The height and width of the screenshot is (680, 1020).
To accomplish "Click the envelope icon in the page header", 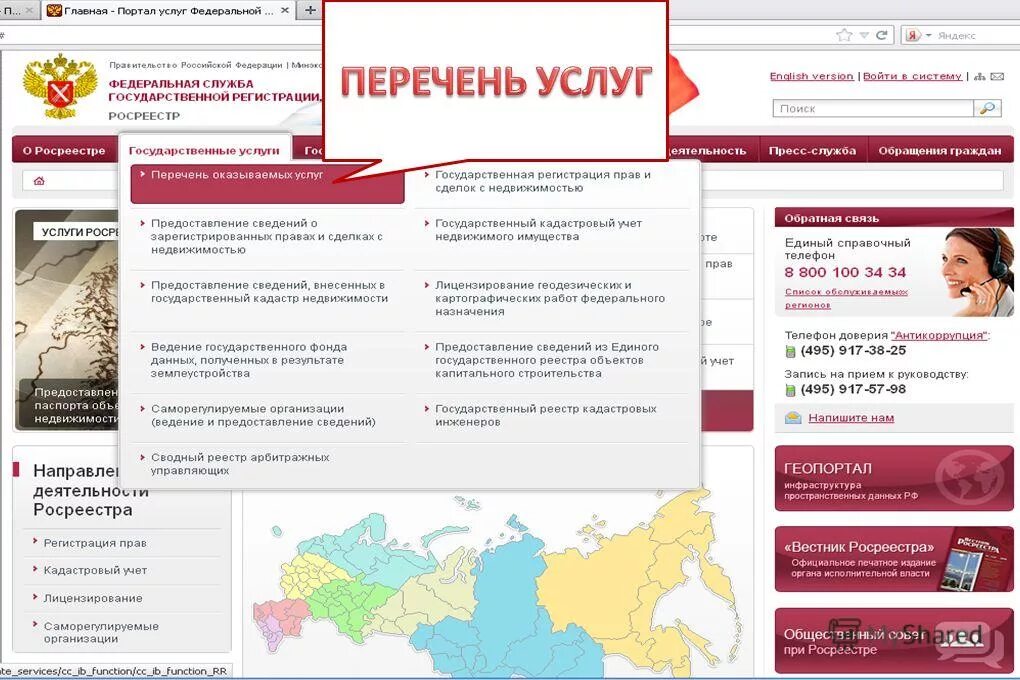I will (997, 76).
